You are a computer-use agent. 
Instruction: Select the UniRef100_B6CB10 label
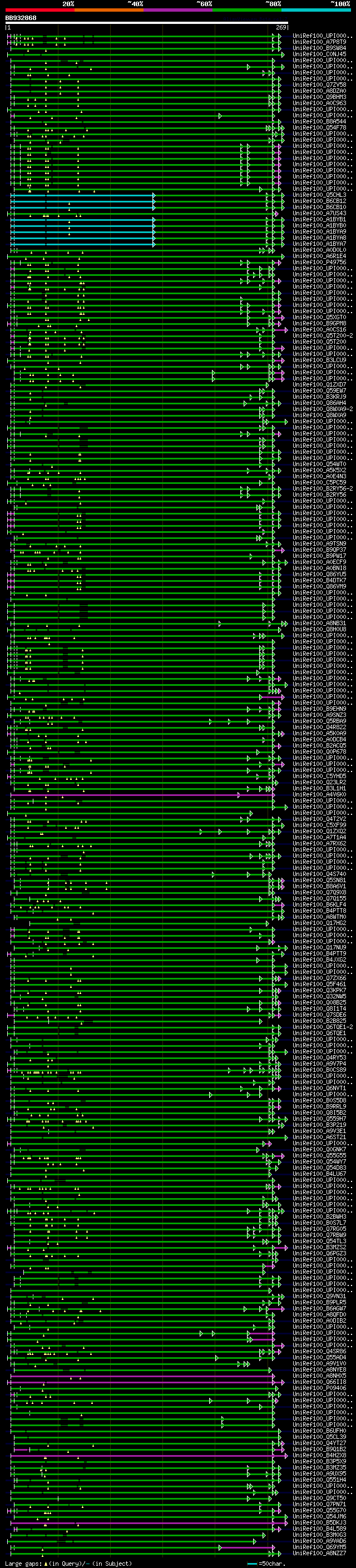(319, 207)
